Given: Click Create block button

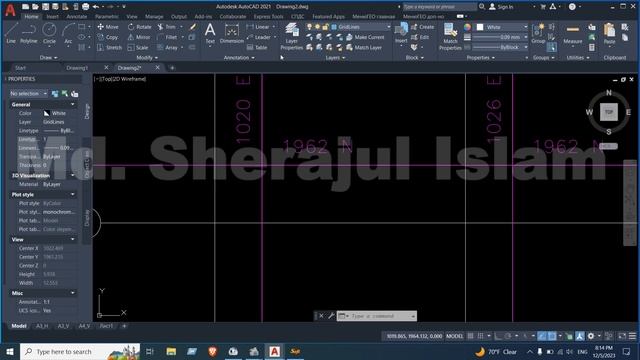Looking at the screenshot, I should [x=422, y=27].
